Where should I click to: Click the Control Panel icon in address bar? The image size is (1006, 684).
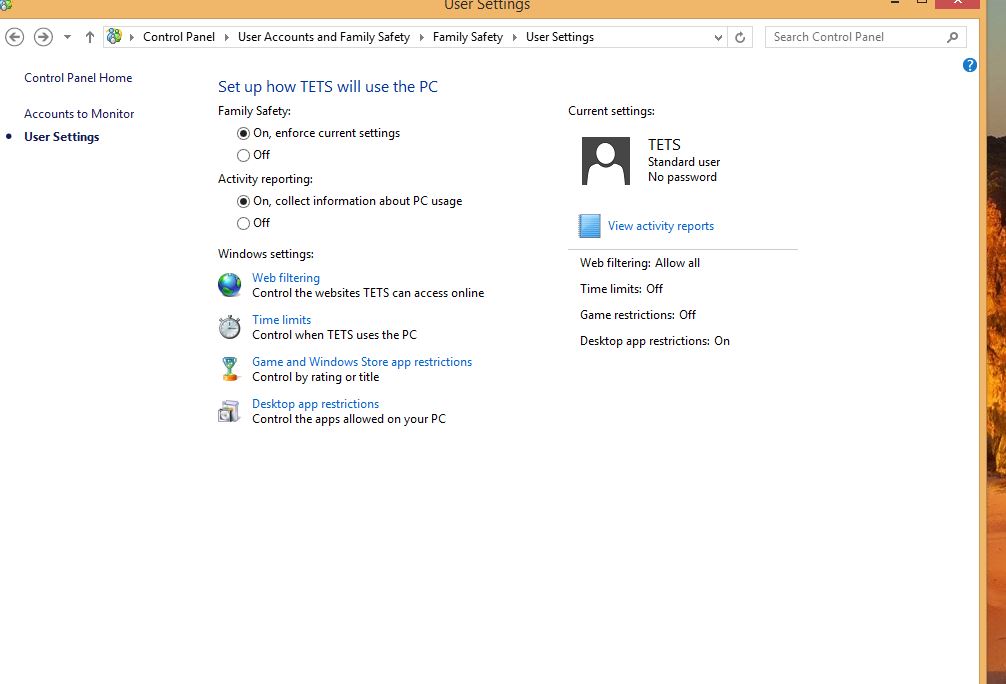point(114,37)
